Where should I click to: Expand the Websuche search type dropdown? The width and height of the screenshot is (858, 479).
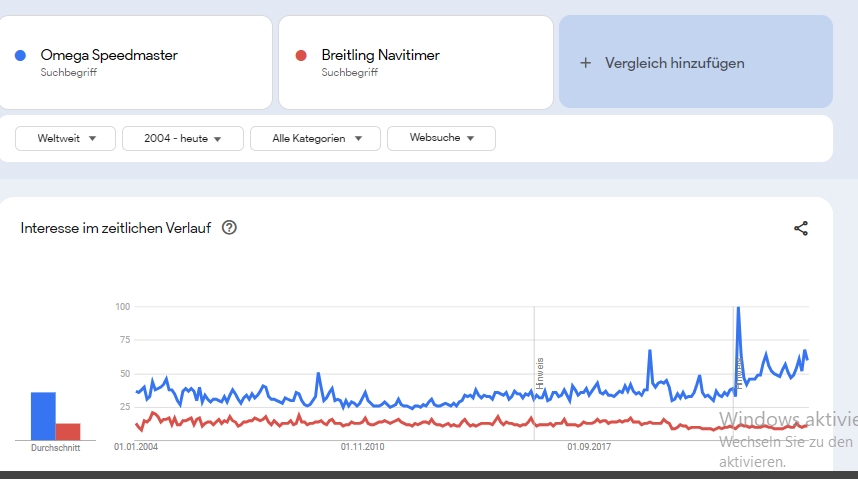[x=441, y=138]
